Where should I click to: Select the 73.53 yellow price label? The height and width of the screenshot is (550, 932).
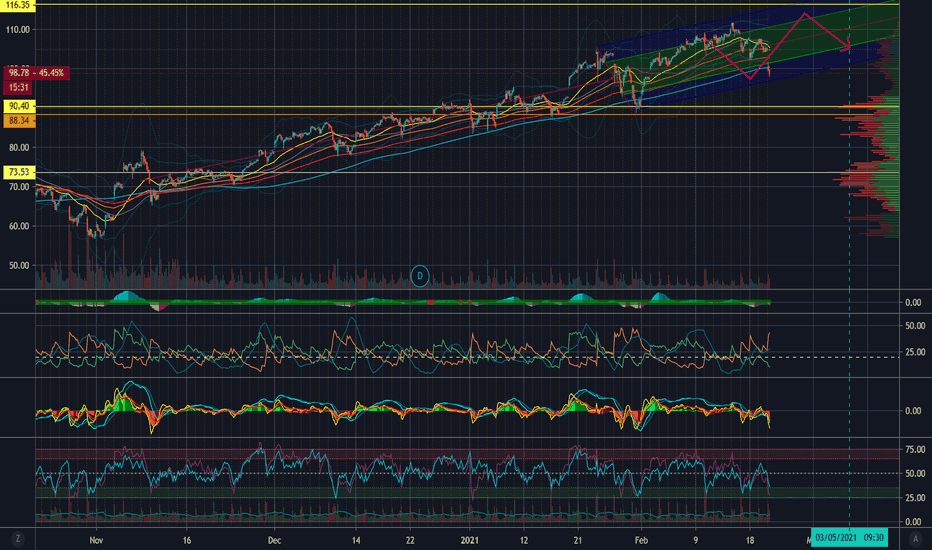(x=19, y=172)
